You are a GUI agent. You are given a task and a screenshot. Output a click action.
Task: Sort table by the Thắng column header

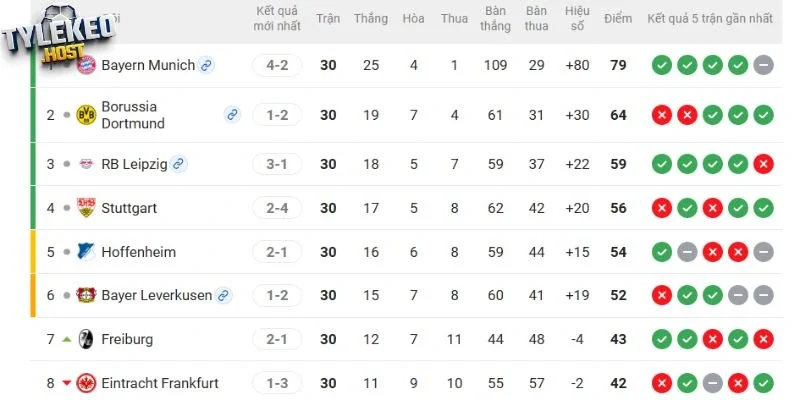pyautogui.click(x=371, y=19)
